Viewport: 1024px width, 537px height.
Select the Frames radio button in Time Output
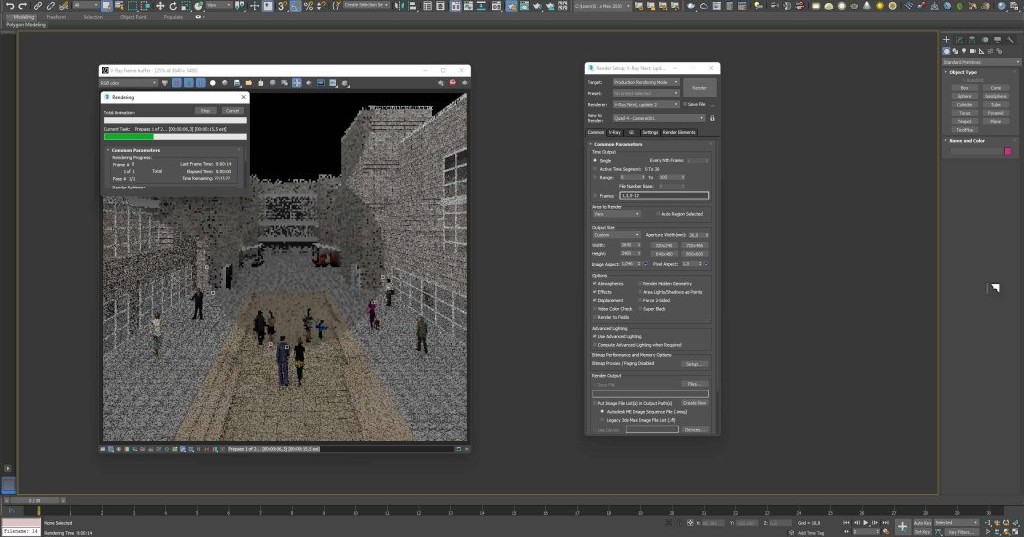(x=595, y=195)
